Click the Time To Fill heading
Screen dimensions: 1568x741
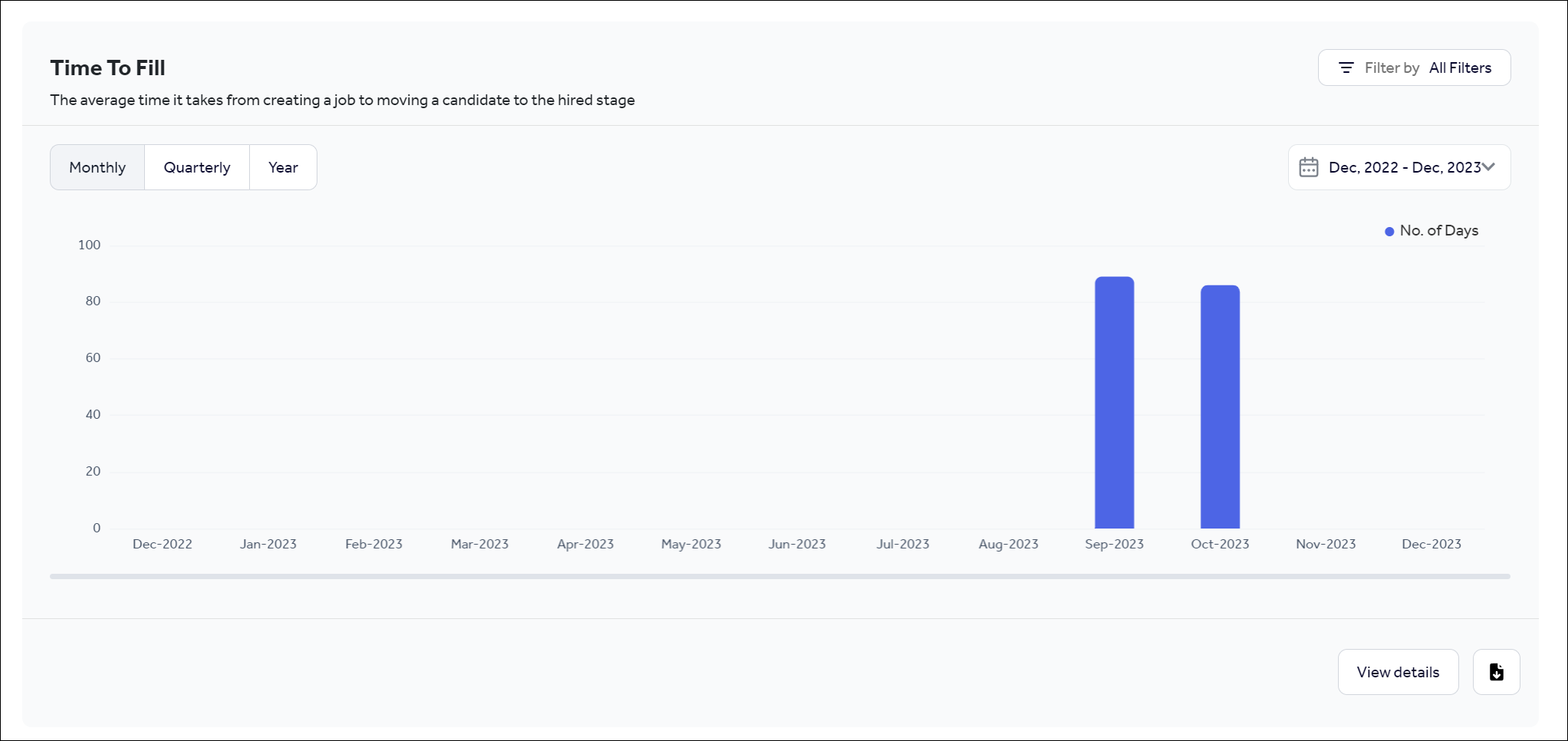point(108,68)
